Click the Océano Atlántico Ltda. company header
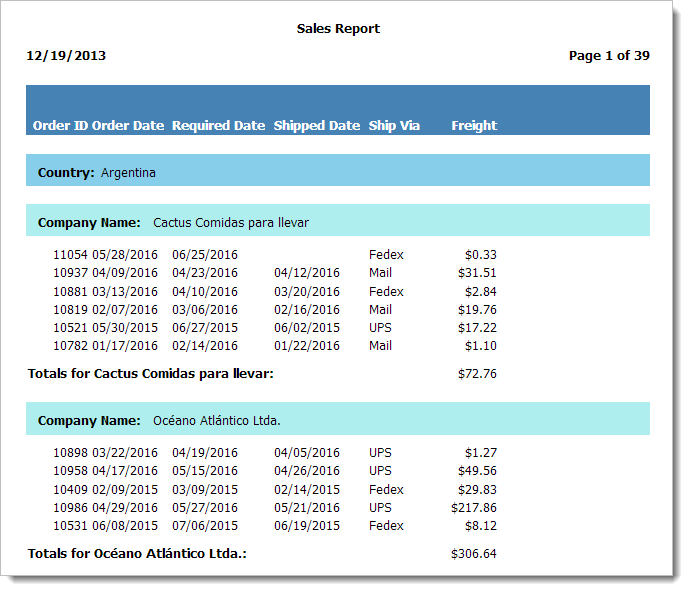688x591 pixels. click(216, 421)
